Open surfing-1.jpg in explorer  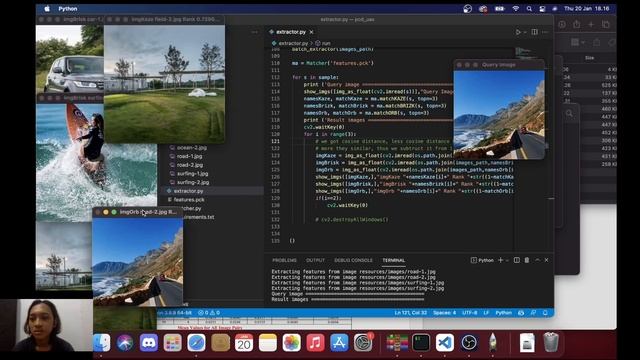(x=193, y=174)
